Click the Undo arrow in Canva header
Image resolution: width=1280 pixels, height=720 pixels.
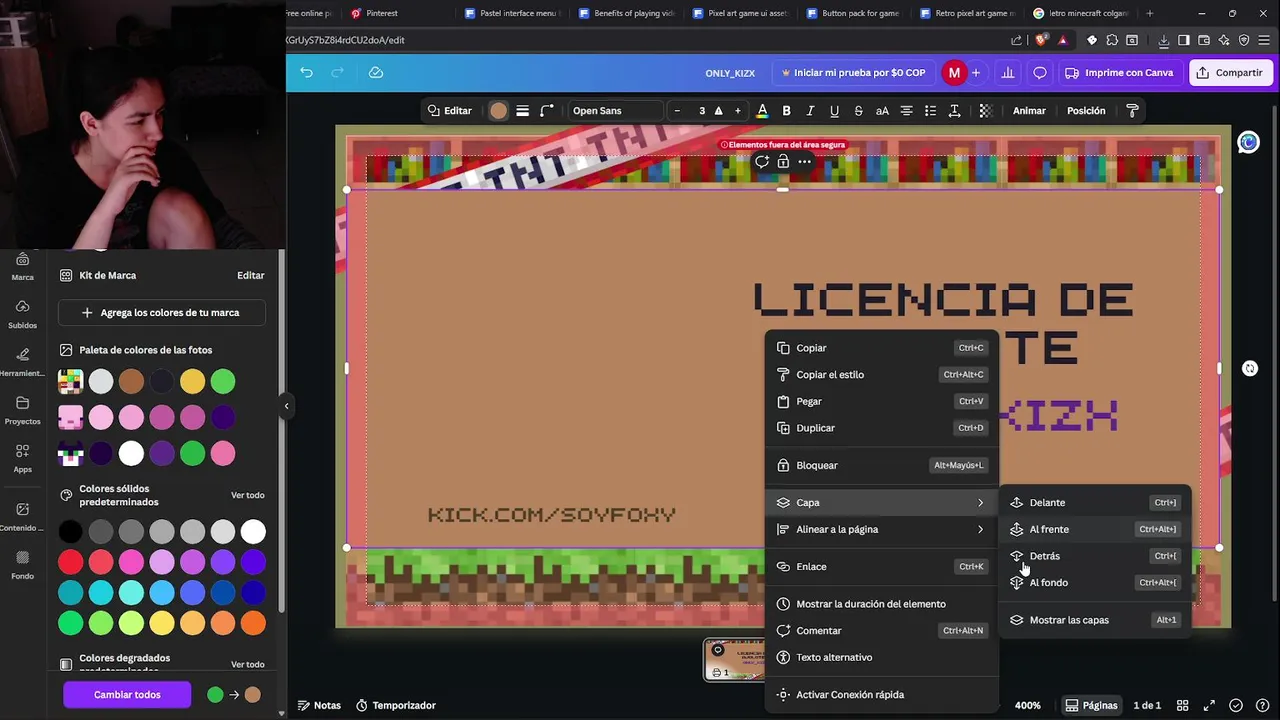click(306, 72)
